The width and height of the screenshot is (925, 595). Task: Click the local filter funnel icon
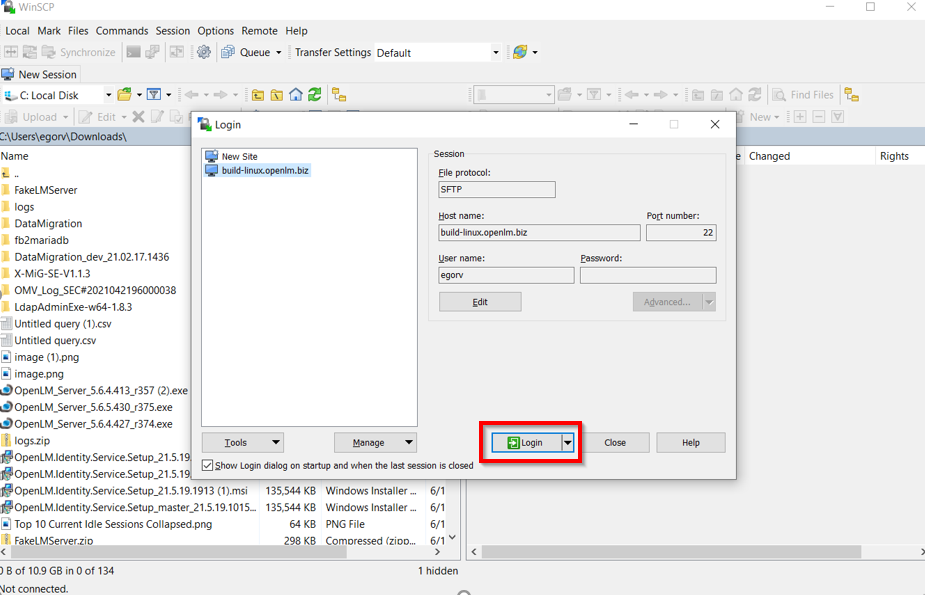(x=154, y=95)
